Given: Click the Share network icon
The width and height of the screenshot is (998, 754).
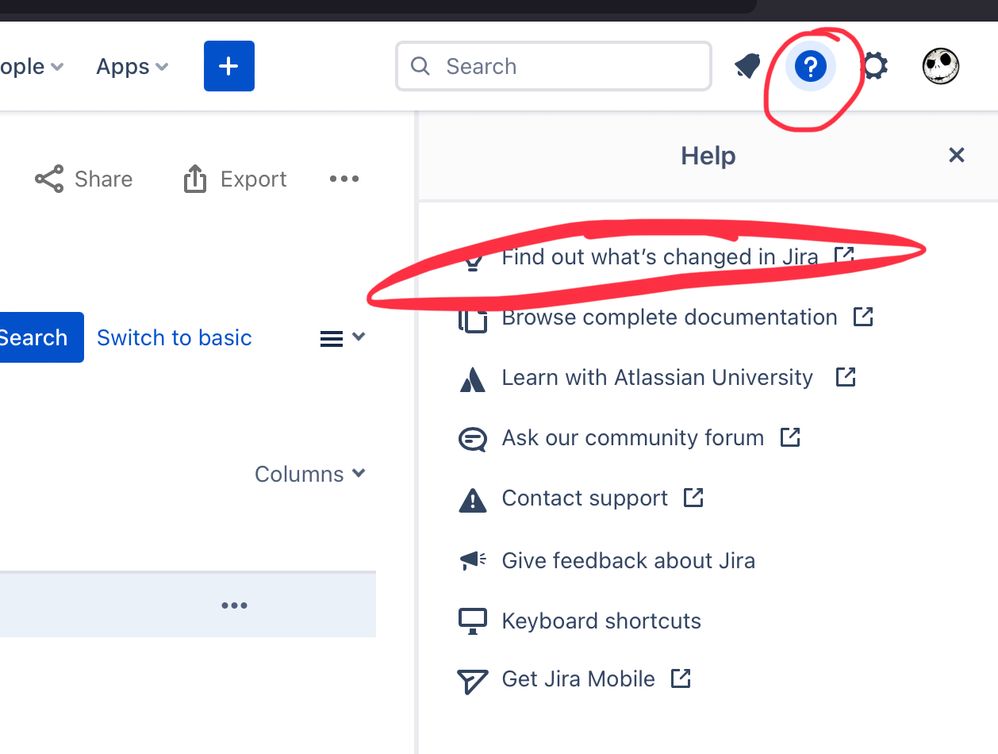Looking at the screenshot, I should tap(49, 179).
